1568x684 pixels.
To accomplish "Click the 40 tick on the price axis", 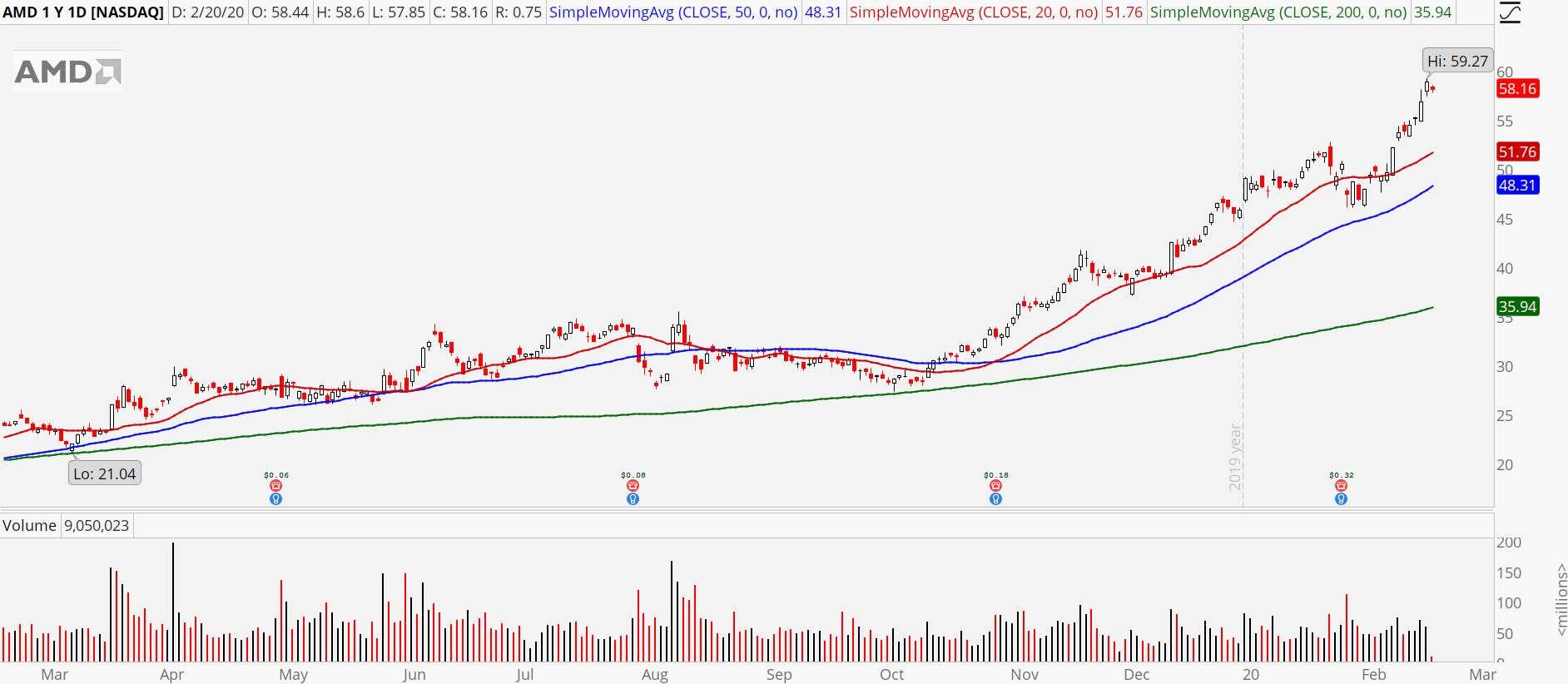I will (1505, 269).
